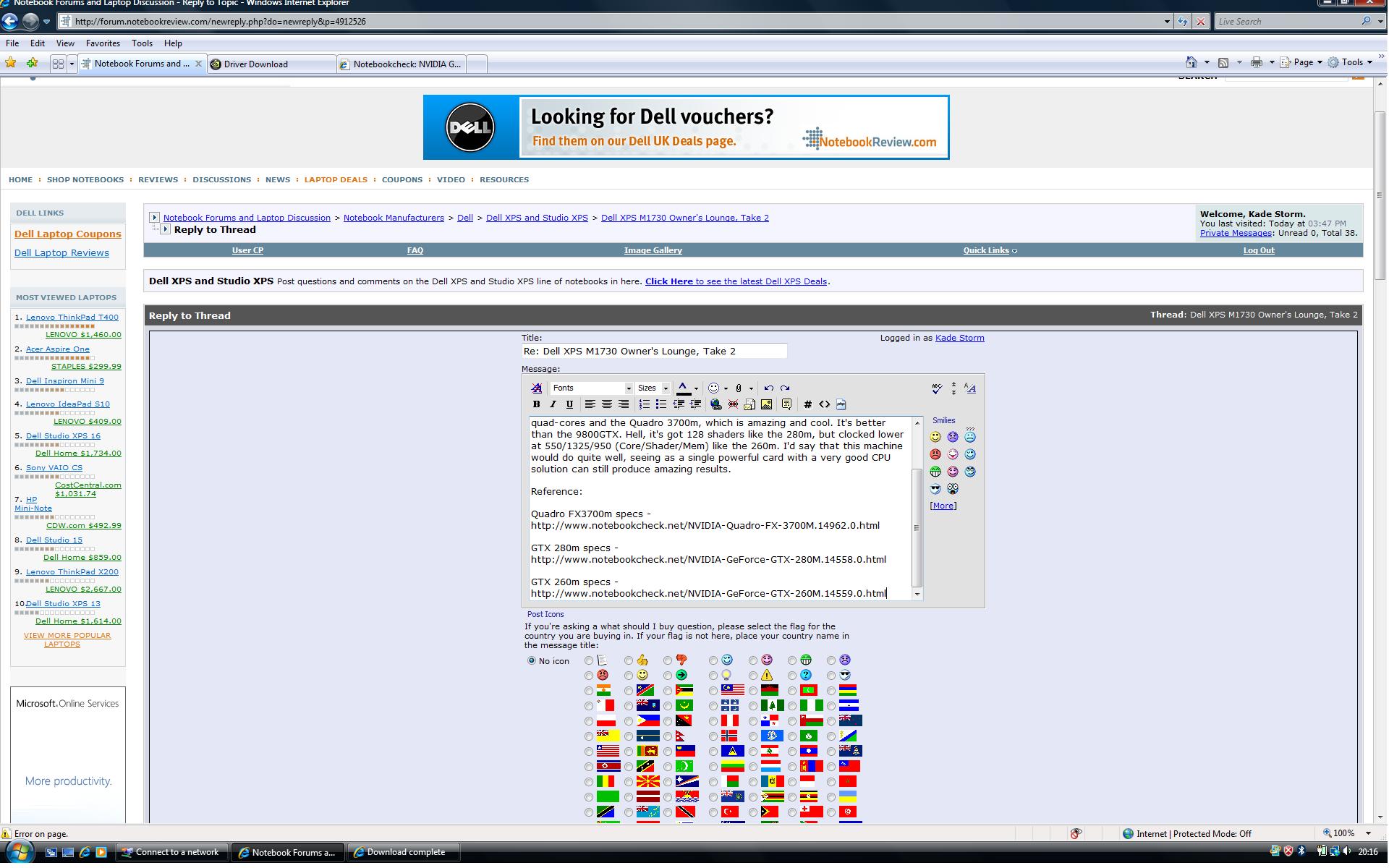Viewport: 1389px width, 868px height.
Task: Open Dell Laptop Coupons link
Action: point(68,234)
